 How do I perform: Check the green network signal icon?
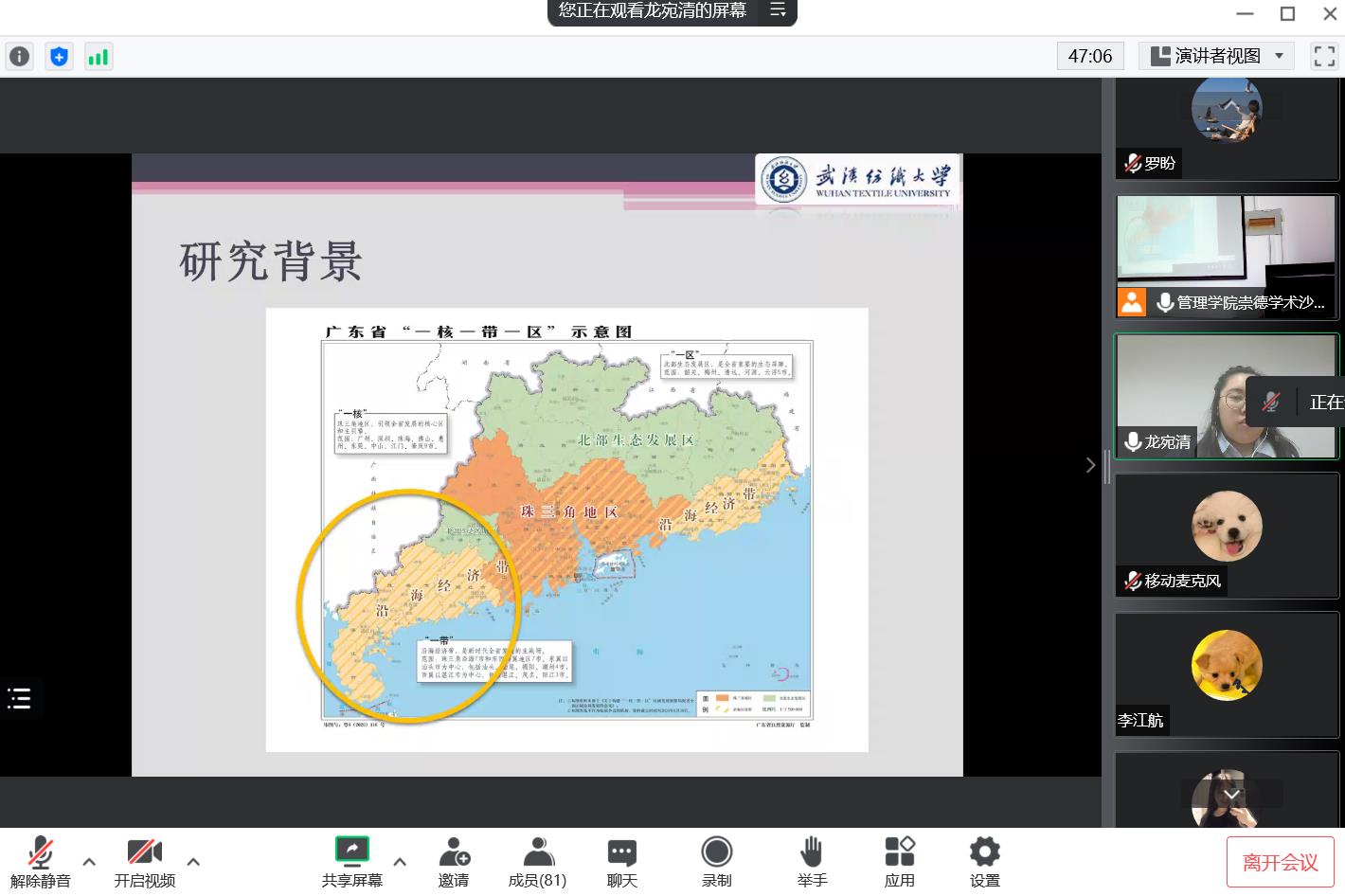[98, 57]
